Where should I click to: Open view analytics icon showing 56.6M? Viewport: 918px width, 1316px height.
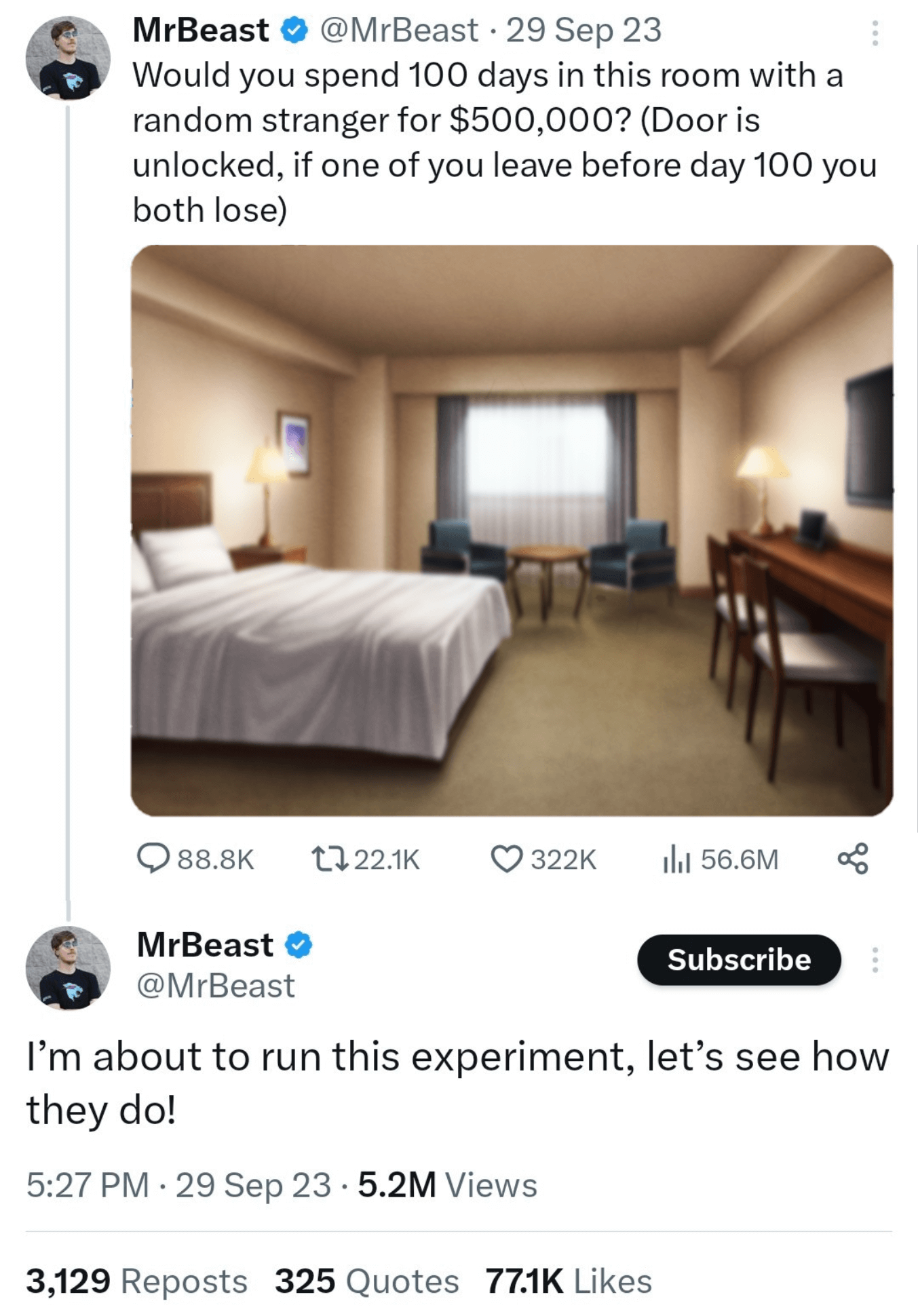click(x=676, y=859)
